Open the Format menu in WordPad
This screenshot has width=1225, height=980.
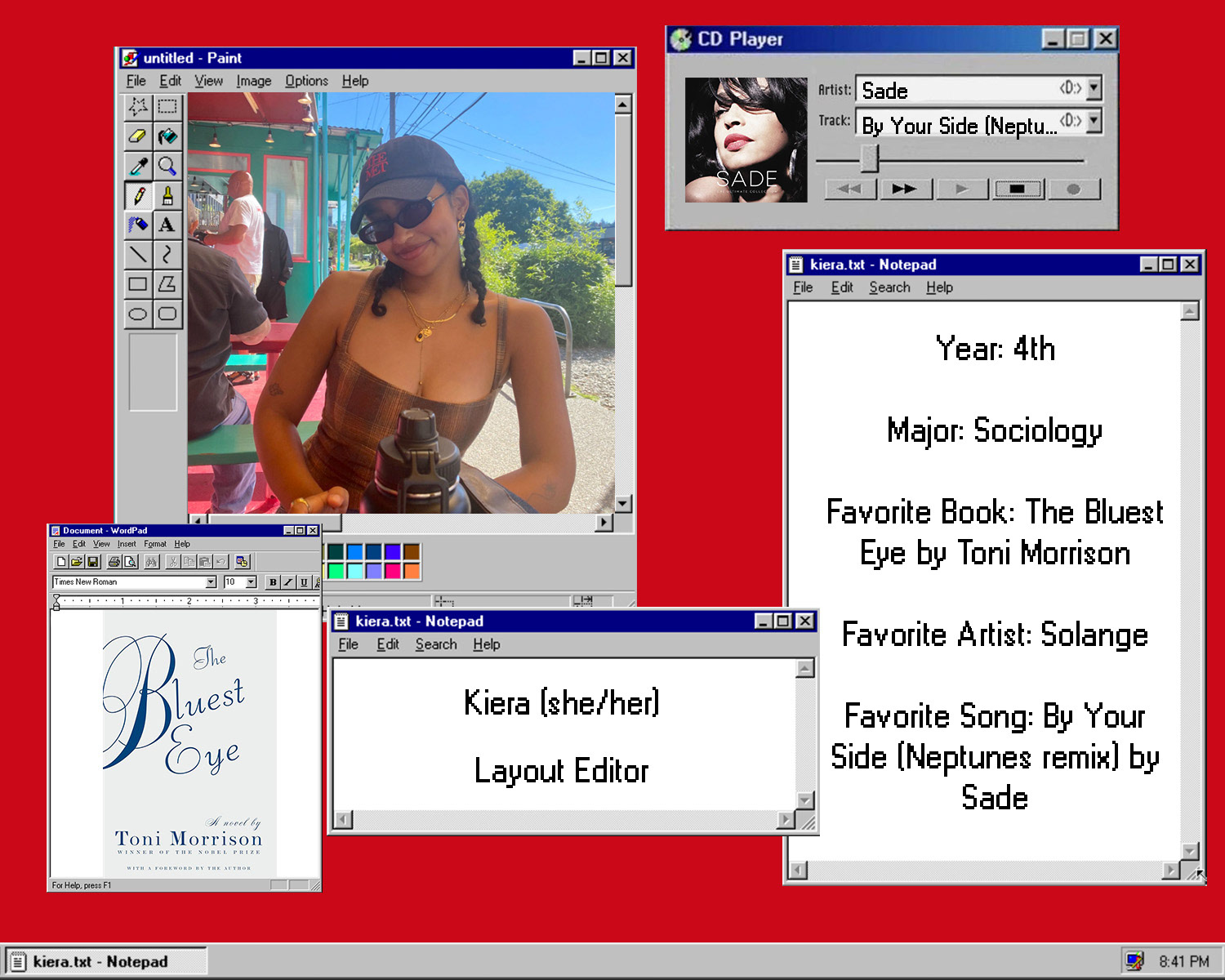tap(155, 544)
